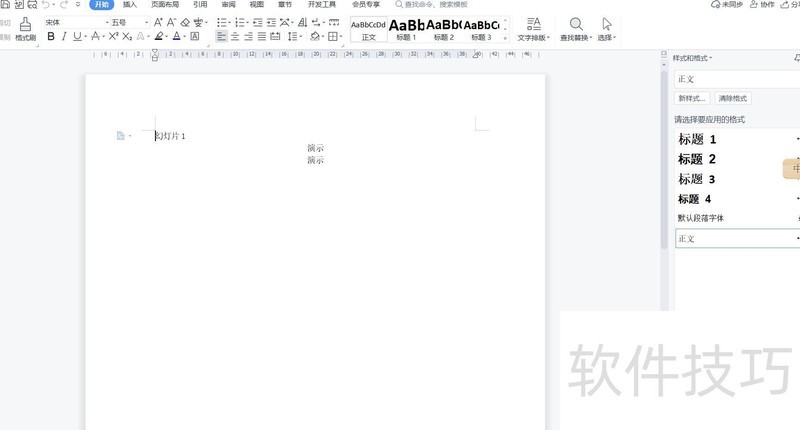Click the 清除格式 button
Image resolution: width=800 pixels, height=430 pixels.
(733, 98)
